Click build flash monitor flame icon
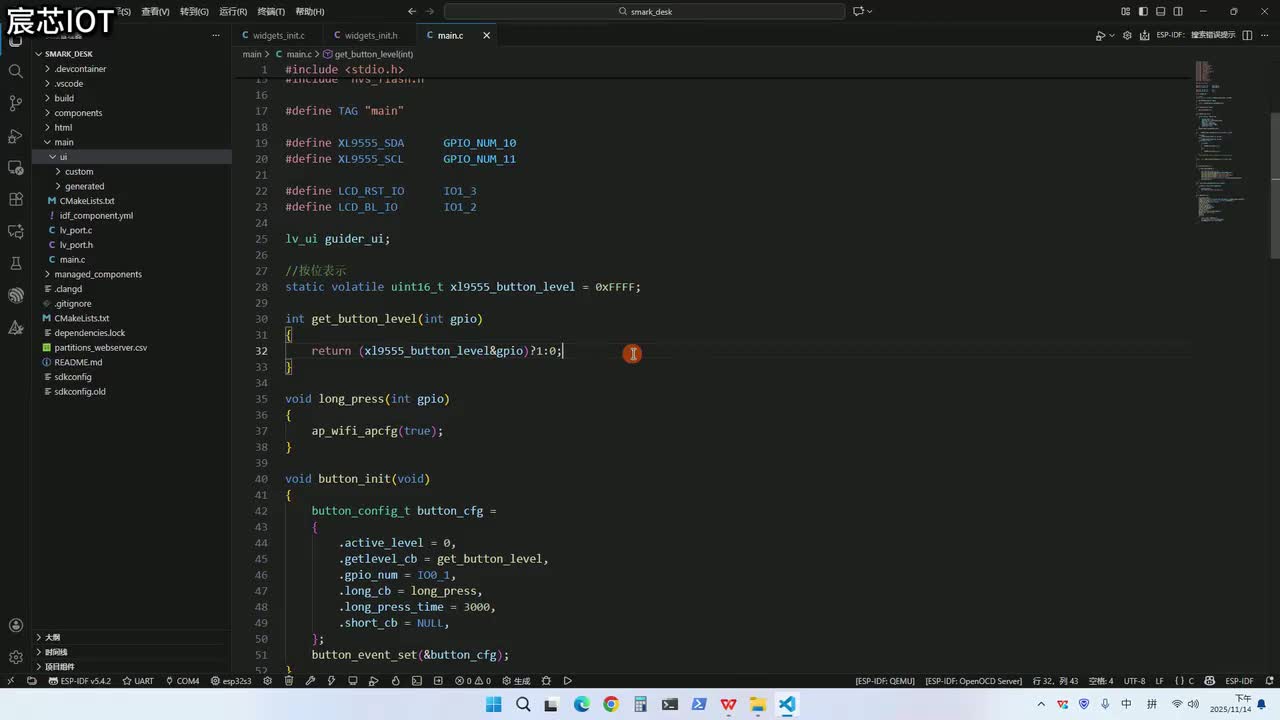The width and height of the screenshot is (1280, 720). pos(395,681)
